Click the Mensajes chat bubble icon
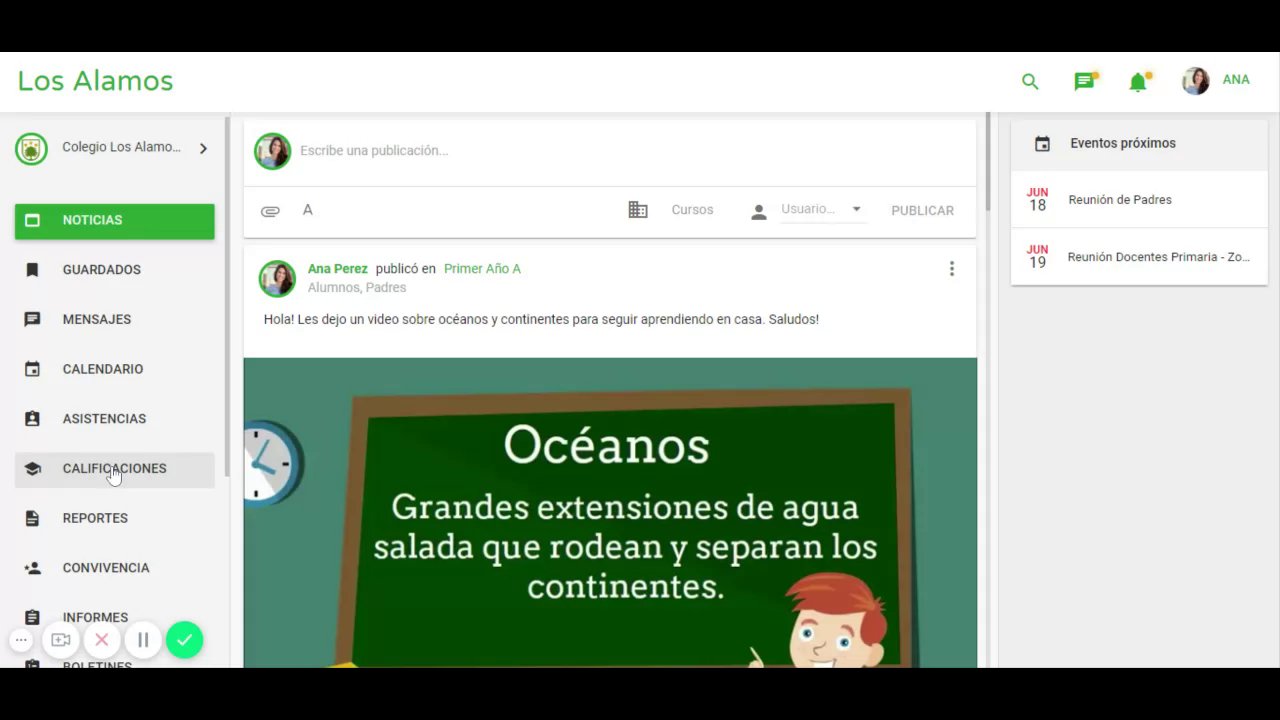 [x=32, y=320]
